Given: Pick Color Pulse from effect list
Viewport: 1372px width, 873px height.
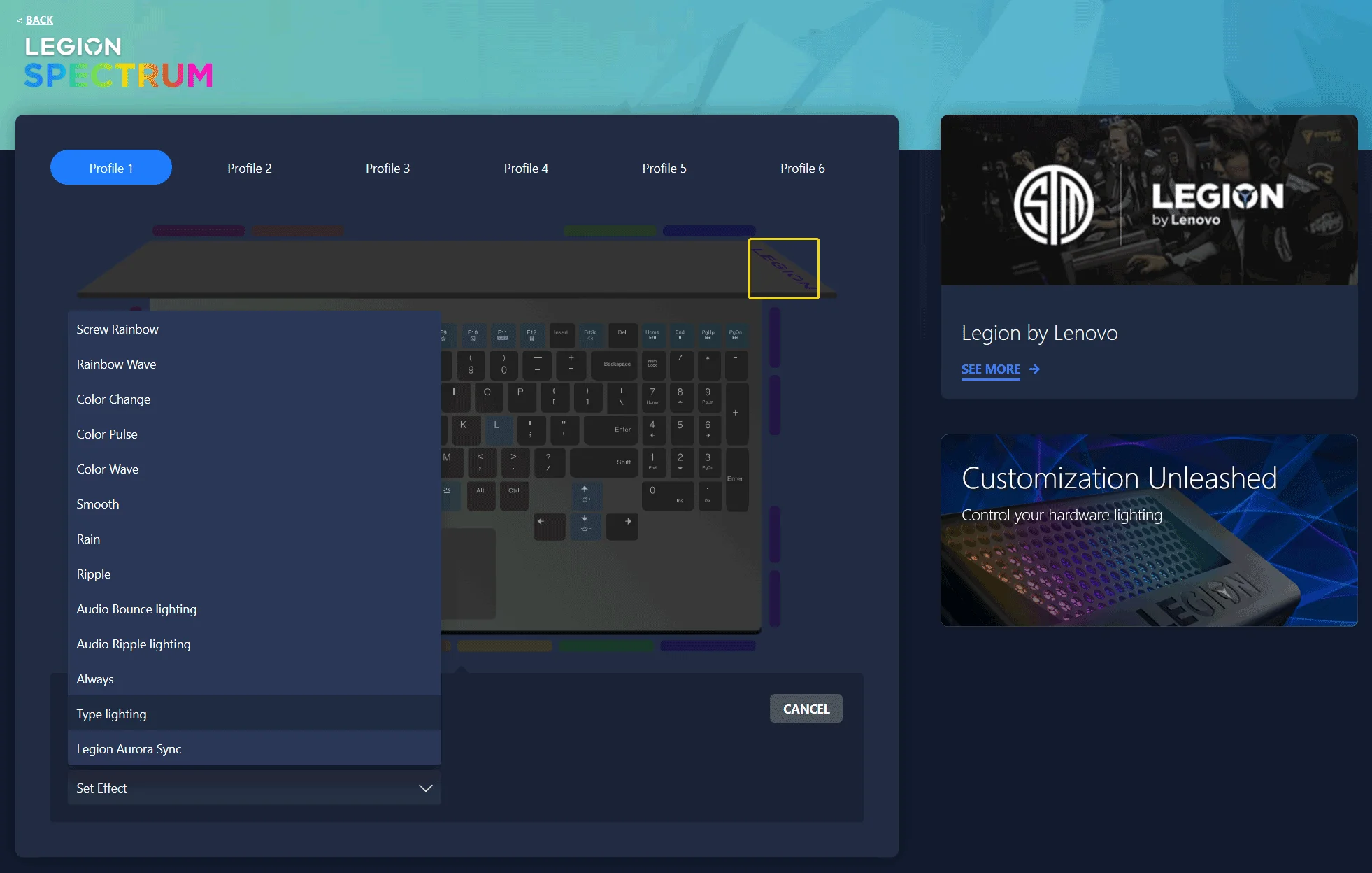Looking at the screenshot, I should coord(255,434).
